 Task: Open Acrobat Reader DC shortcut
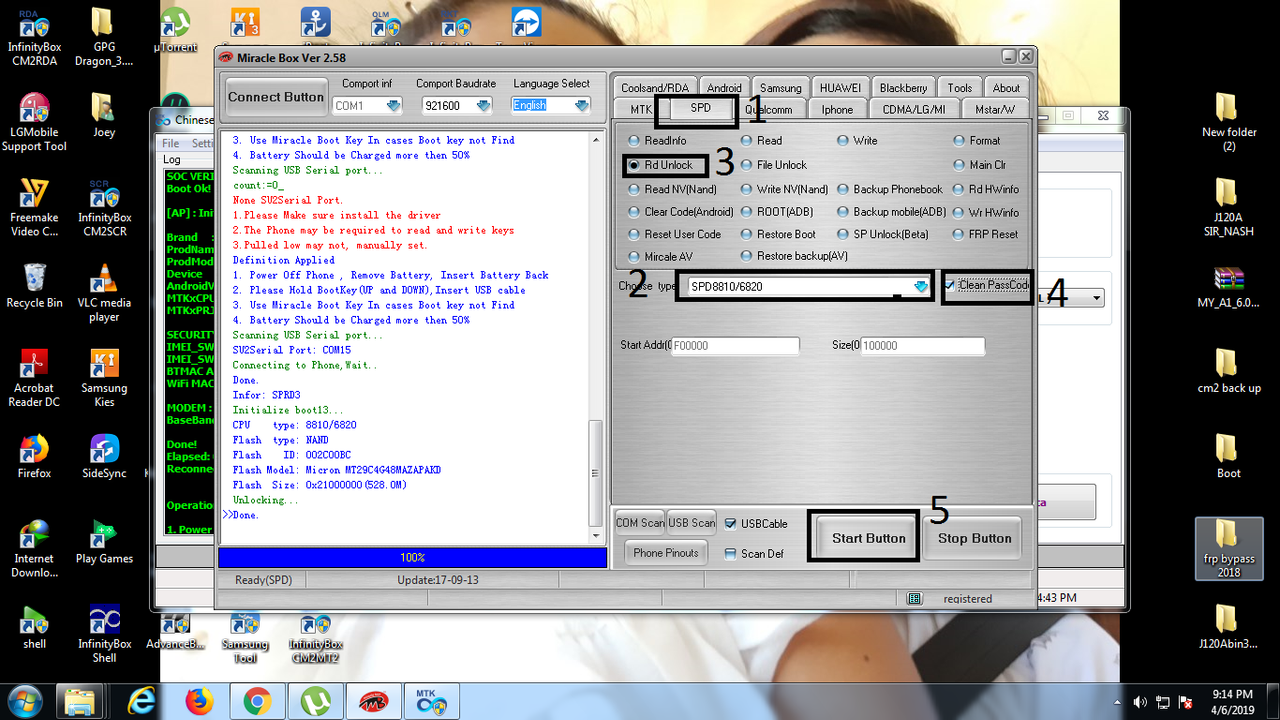coord(34,378)
